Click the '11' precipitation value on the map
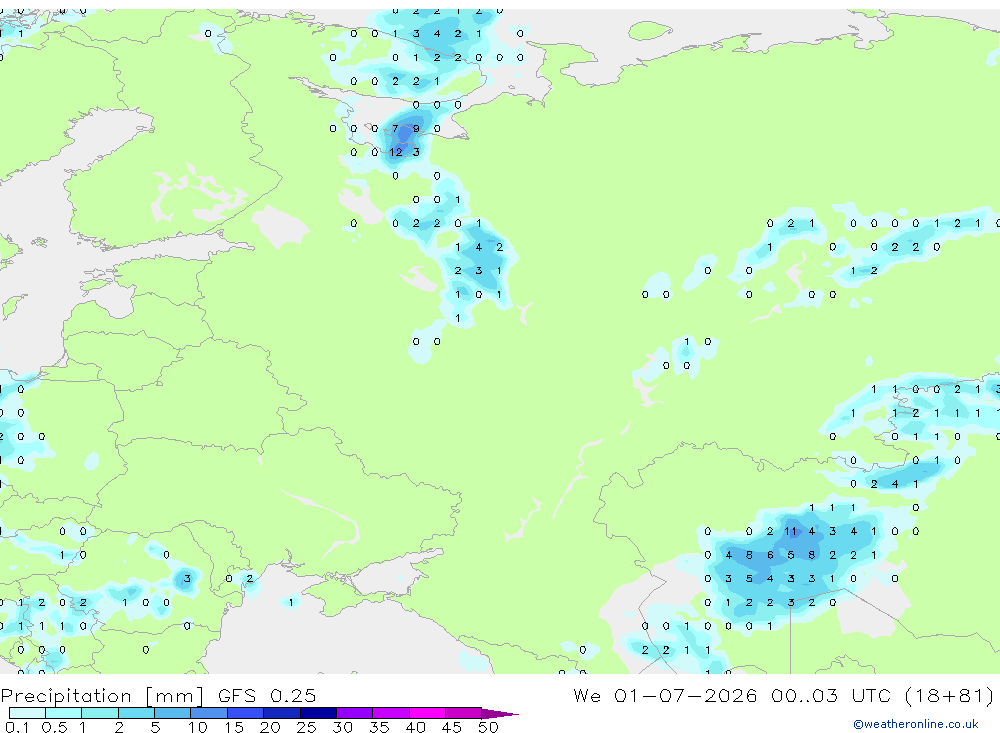Image resolution: width=1000 pixels, height=733 pixels. (791, 531)
